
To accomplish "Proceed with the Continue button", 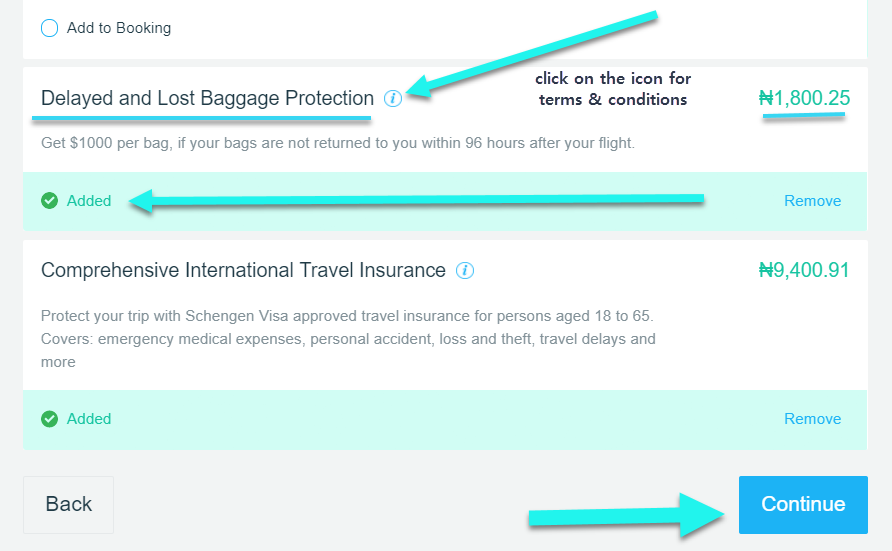I will 803,504.
